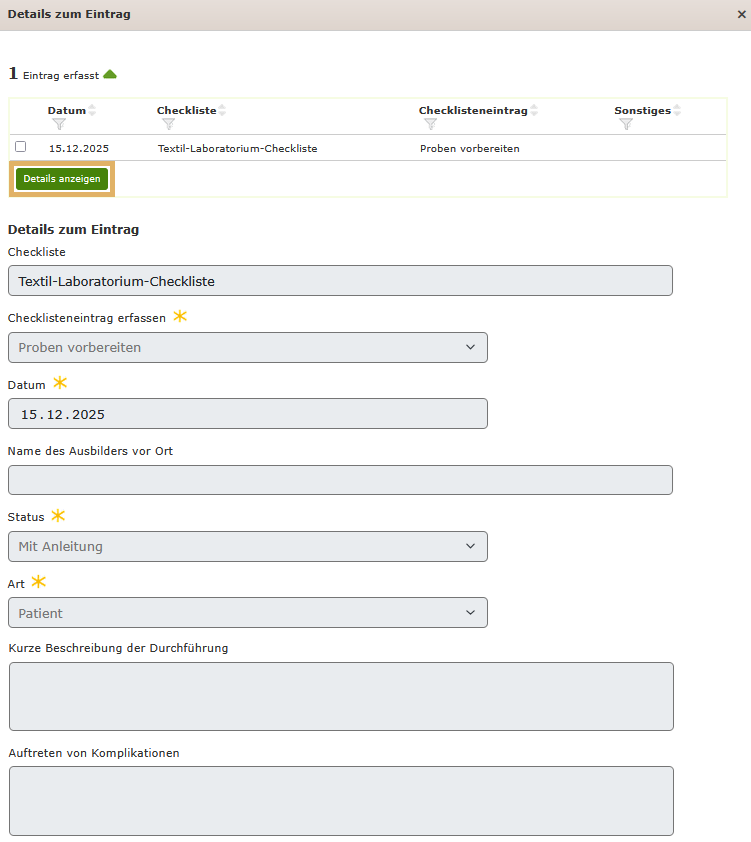Image resolution: width=751 pixels, height=842 pixels.
Task: Sort the table by the Datum sort arrows
Action: 92,110
